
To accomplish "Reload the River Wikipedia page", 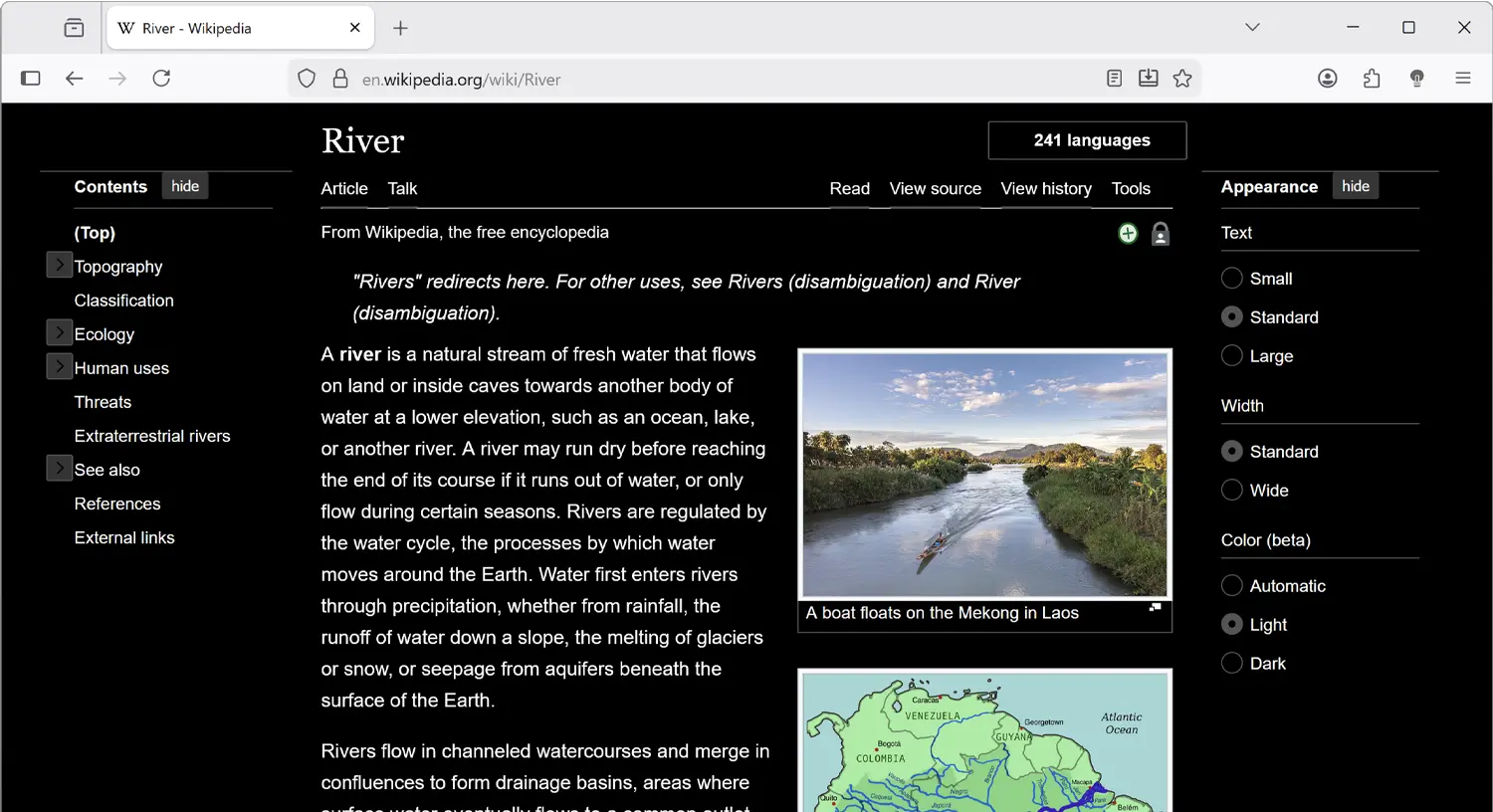I will (x=161, y=78).
